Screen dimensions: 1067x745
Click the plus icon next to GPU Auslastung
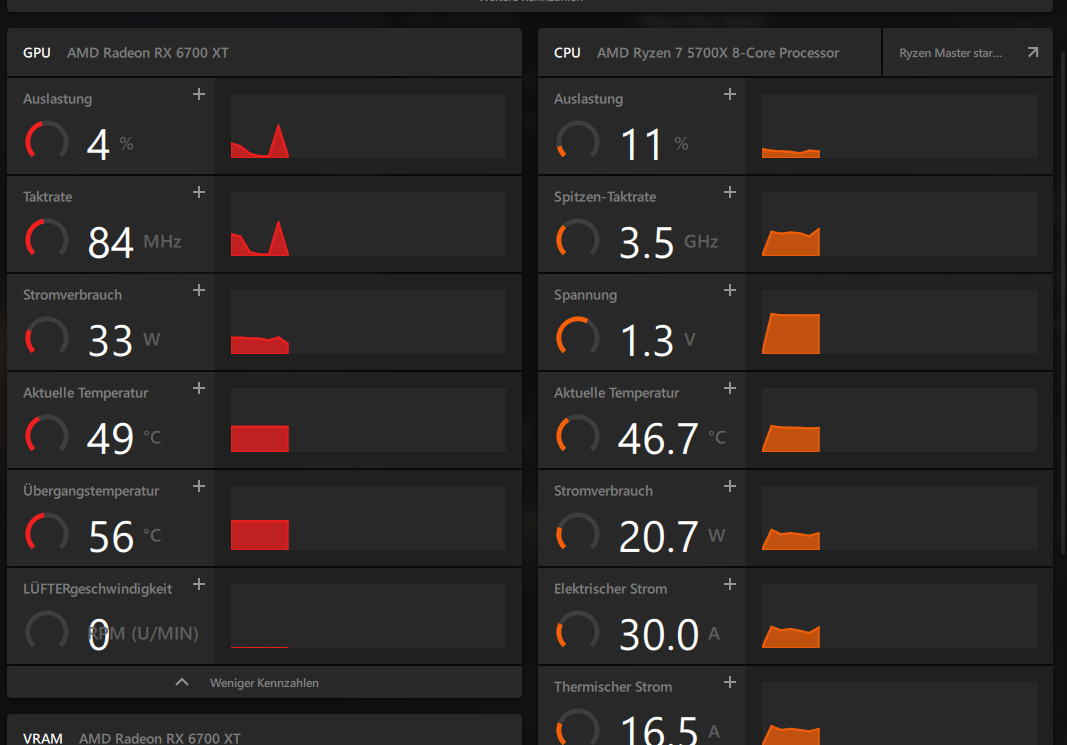[x=199, y=94]
